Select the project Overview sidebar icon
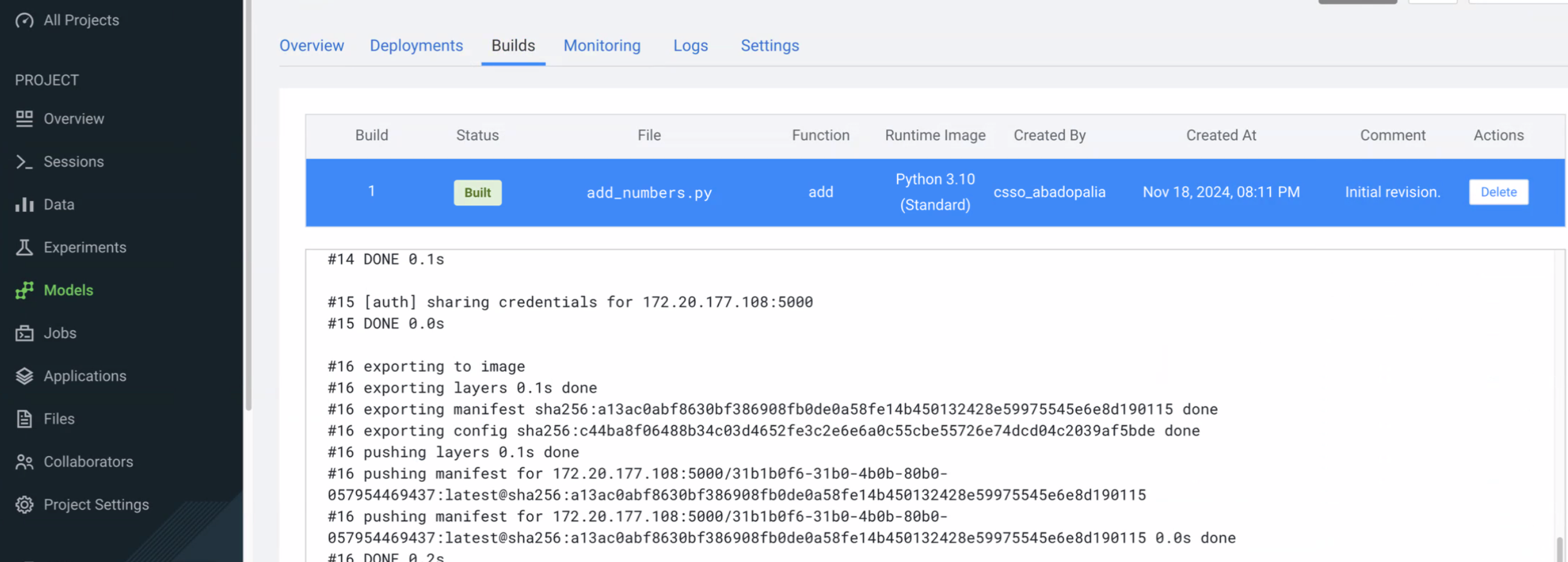 [24, 118]
